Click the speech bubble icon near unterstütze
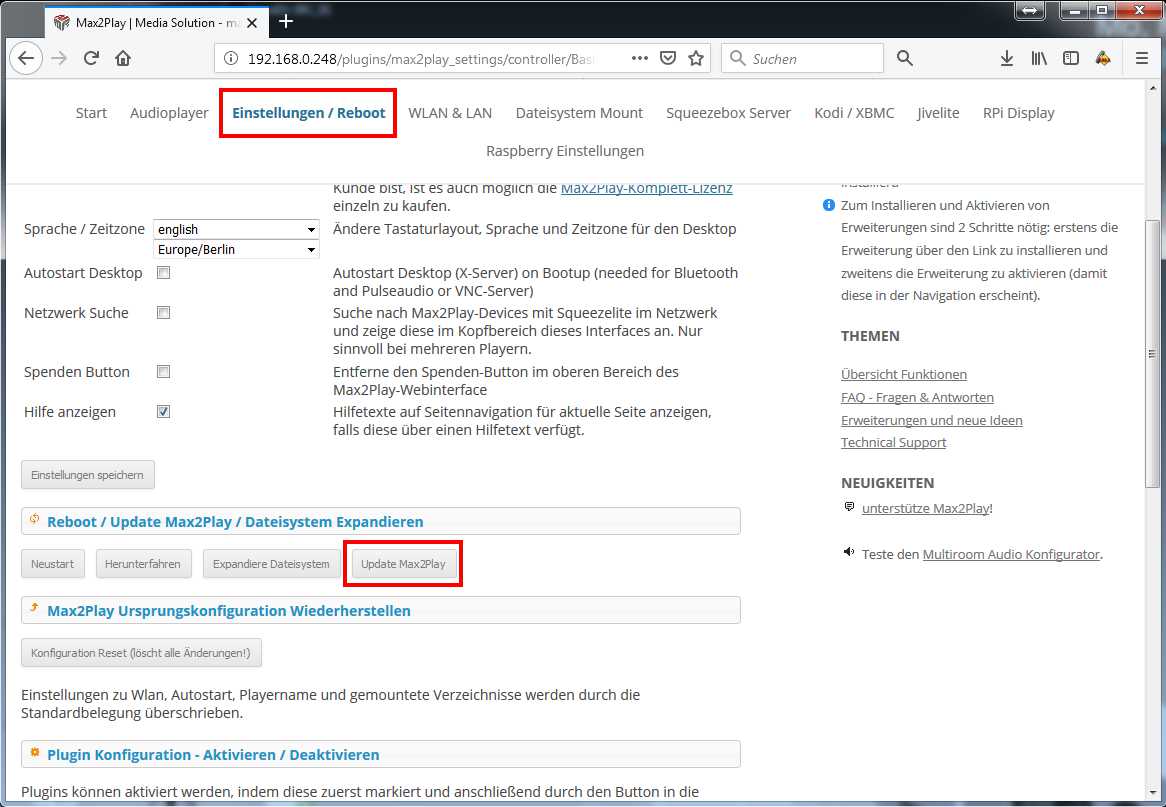Screen dimensions: 1166x807 tap(849, 507)
